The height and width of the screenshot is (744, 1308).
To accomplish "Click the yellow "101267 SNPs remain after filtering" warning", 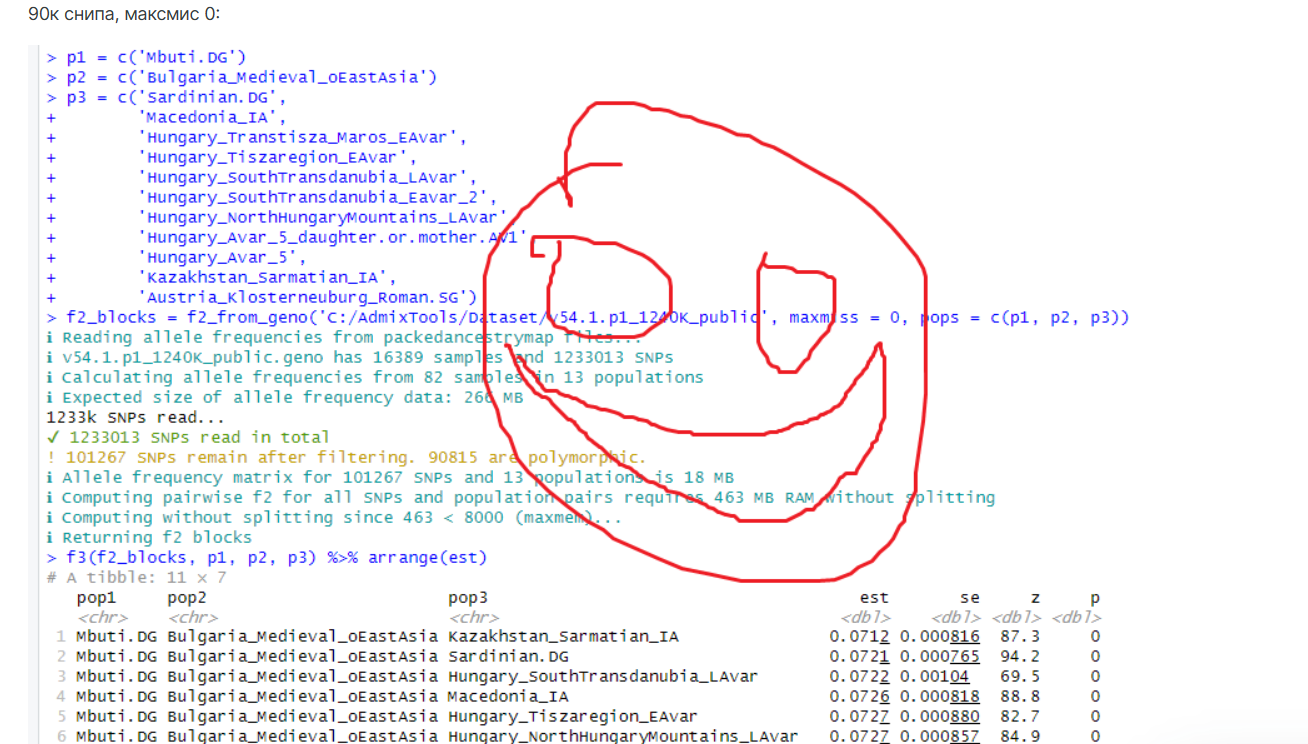I will [x=355, y=457].
